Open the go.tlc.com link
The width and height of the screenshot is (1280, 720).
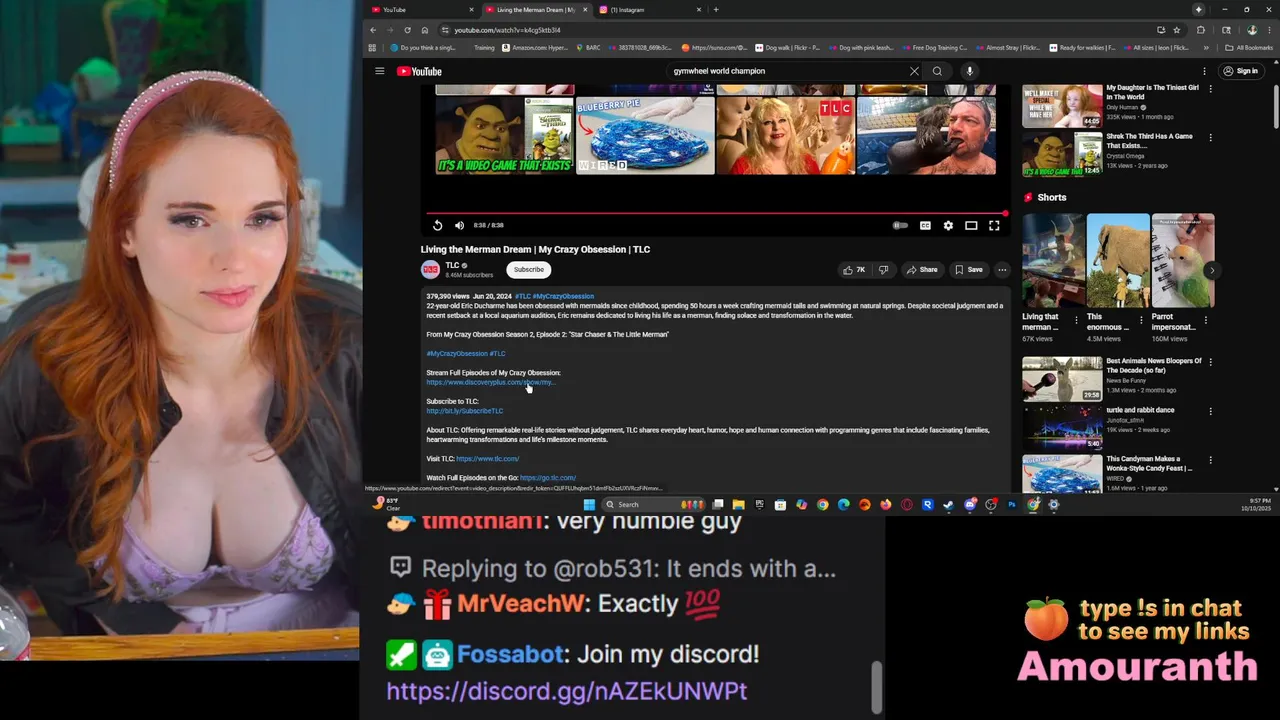coord(548,478)
